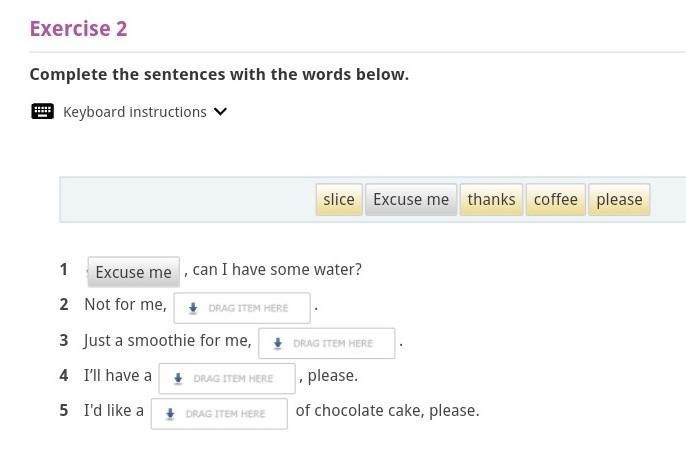Click the drop box after 'I'll have a'
The height and width of the screenshot is (460, 686).
[227, 378]
